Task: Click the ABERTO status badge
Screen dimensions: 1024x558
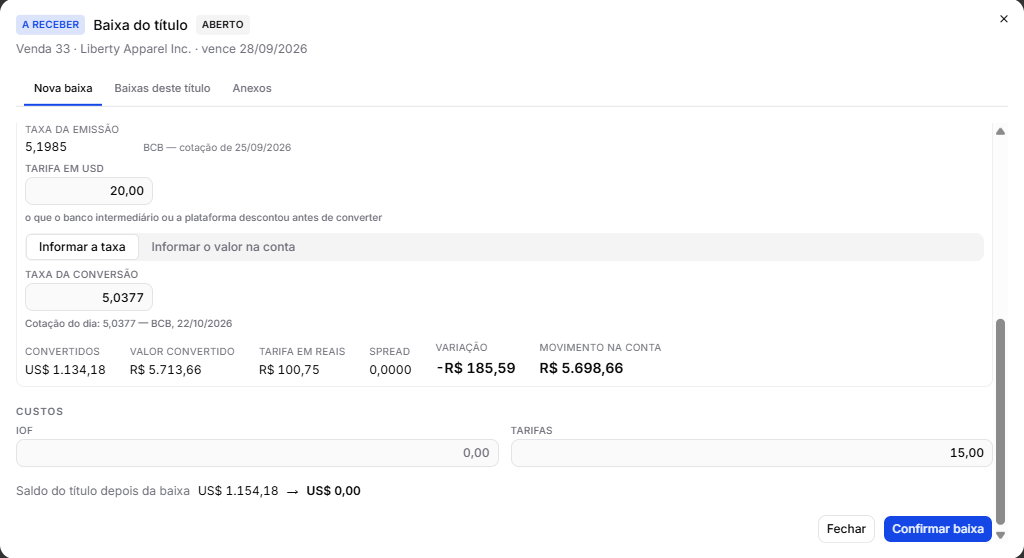Action: [x=223, y=25]
